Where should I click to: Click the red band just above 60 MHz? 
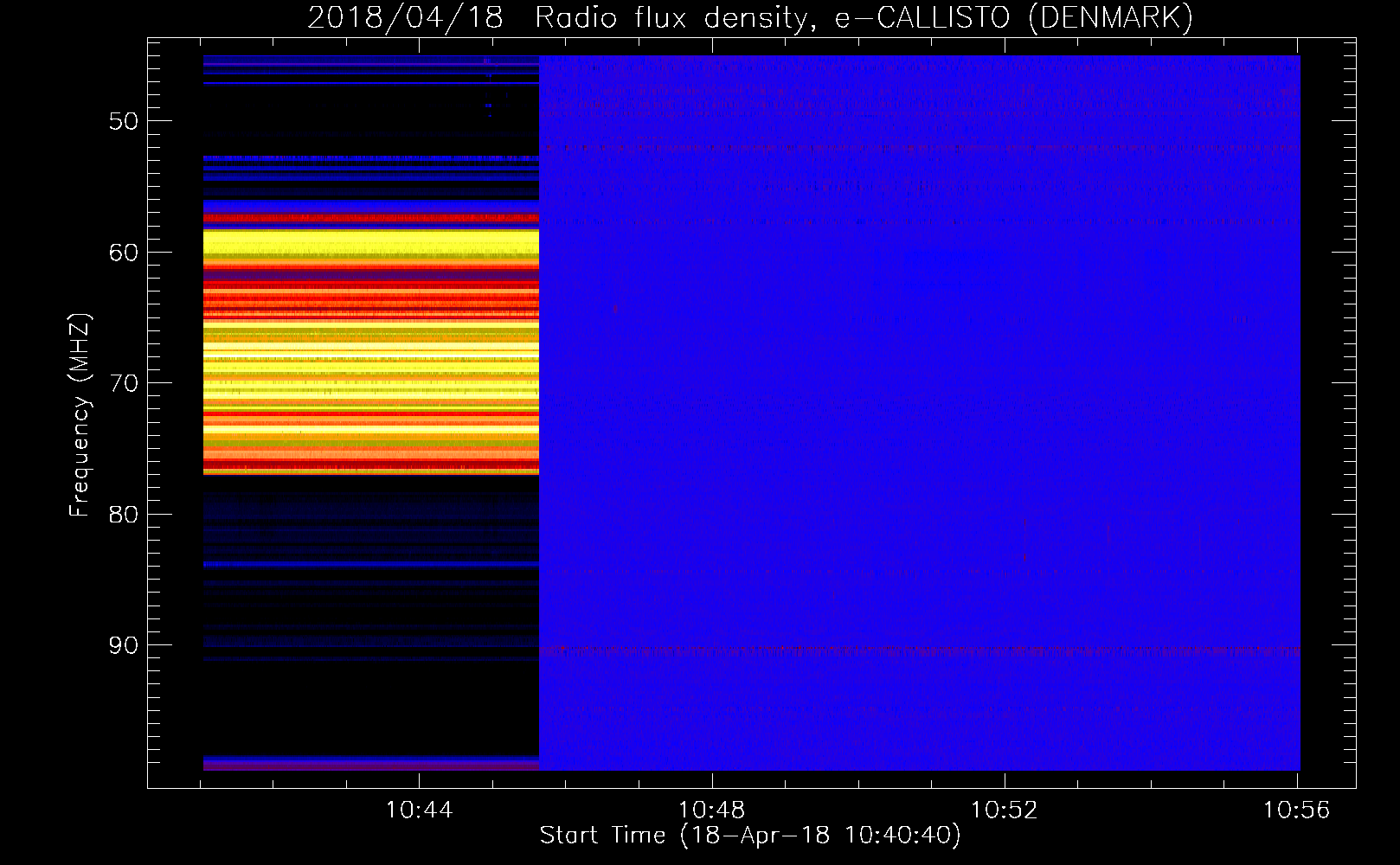point(370,218)
